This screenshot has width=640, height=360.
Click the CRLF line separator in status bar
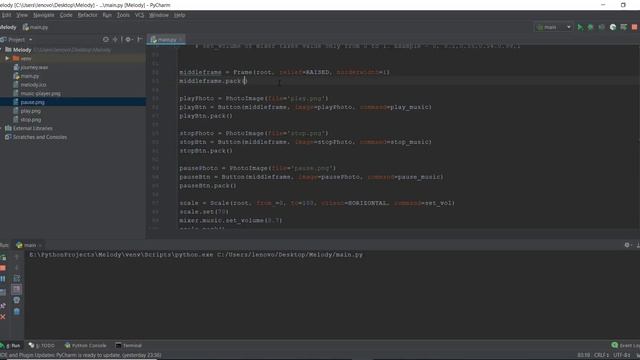tap(601, 355)
